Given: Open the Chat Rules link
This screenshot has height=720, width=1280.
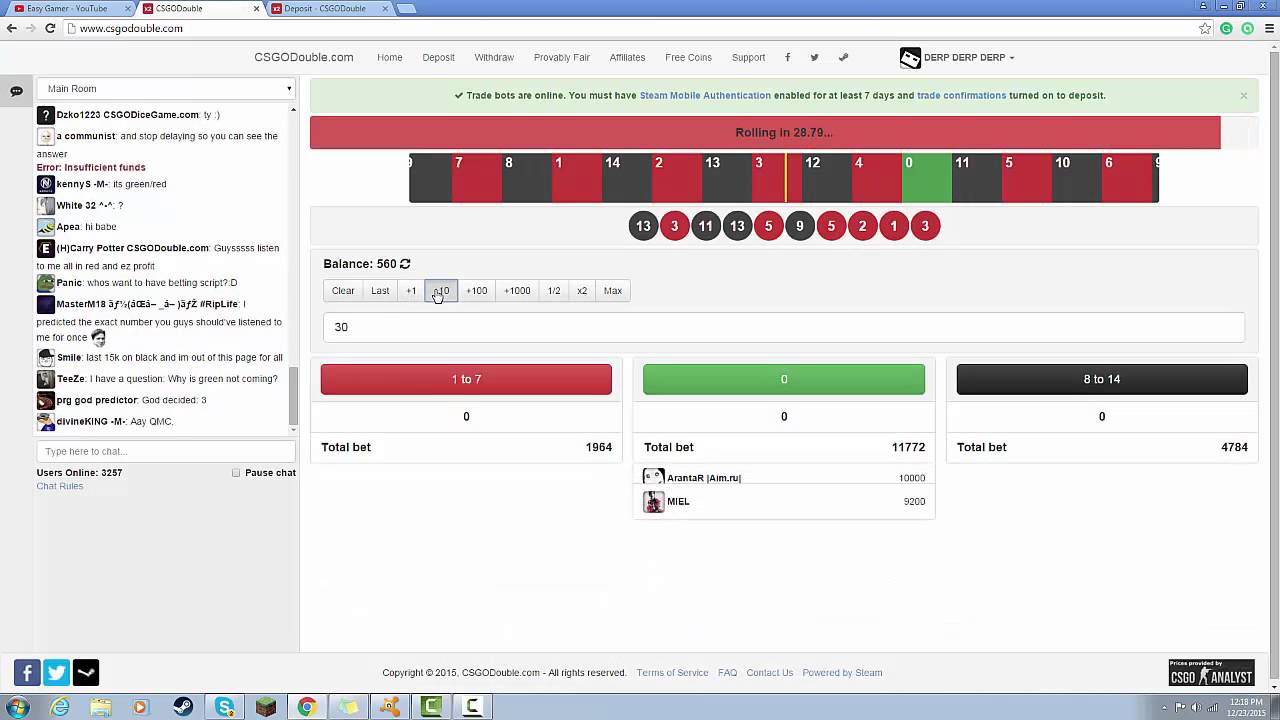Looking at the screenshot, I should click(x=60, y=486).
